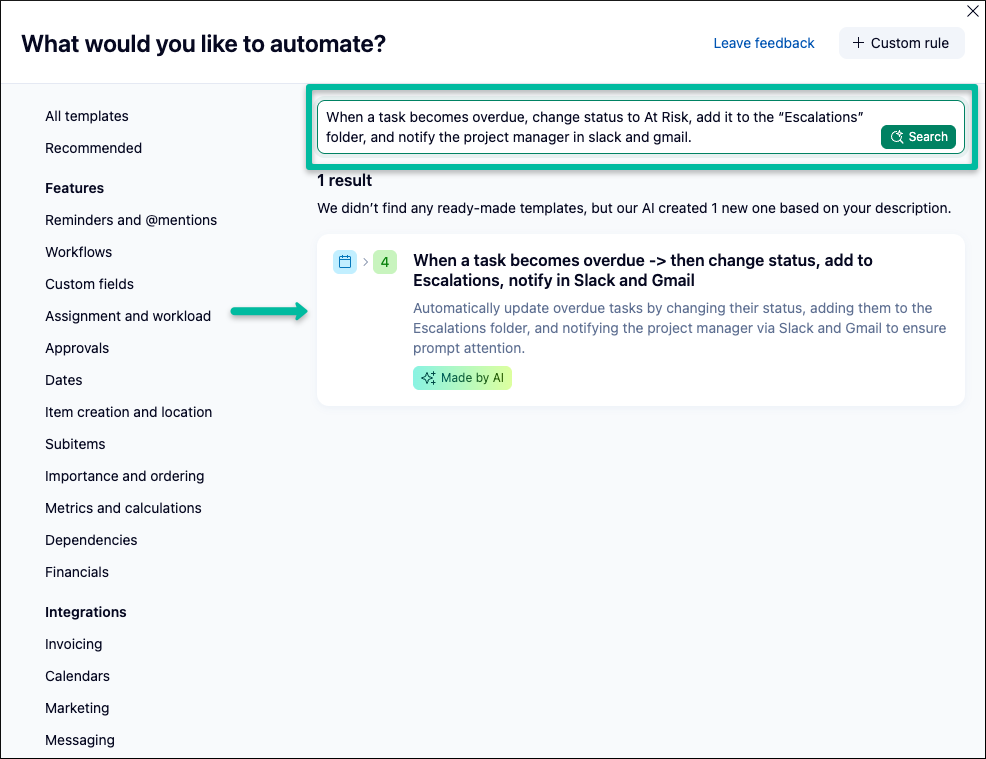Open Workflows category
This screenshot has height=759, width=986.
[79, 252]
